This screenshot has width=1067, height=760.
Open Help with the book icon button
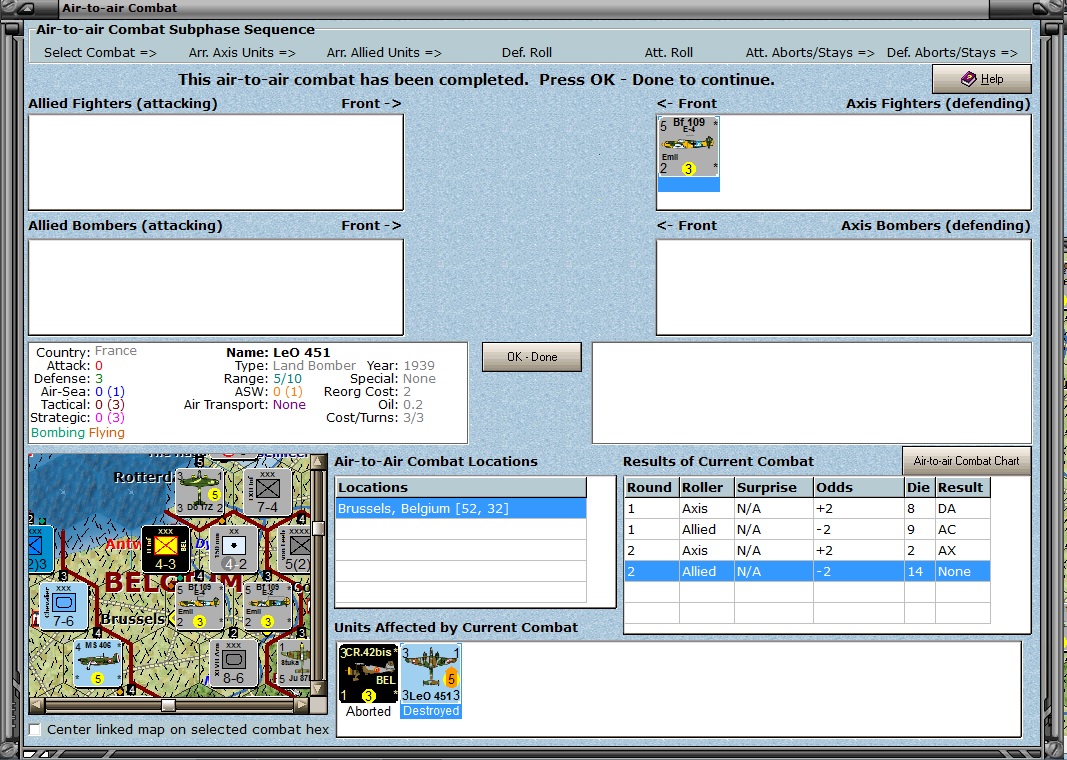[x=981, y=79]
